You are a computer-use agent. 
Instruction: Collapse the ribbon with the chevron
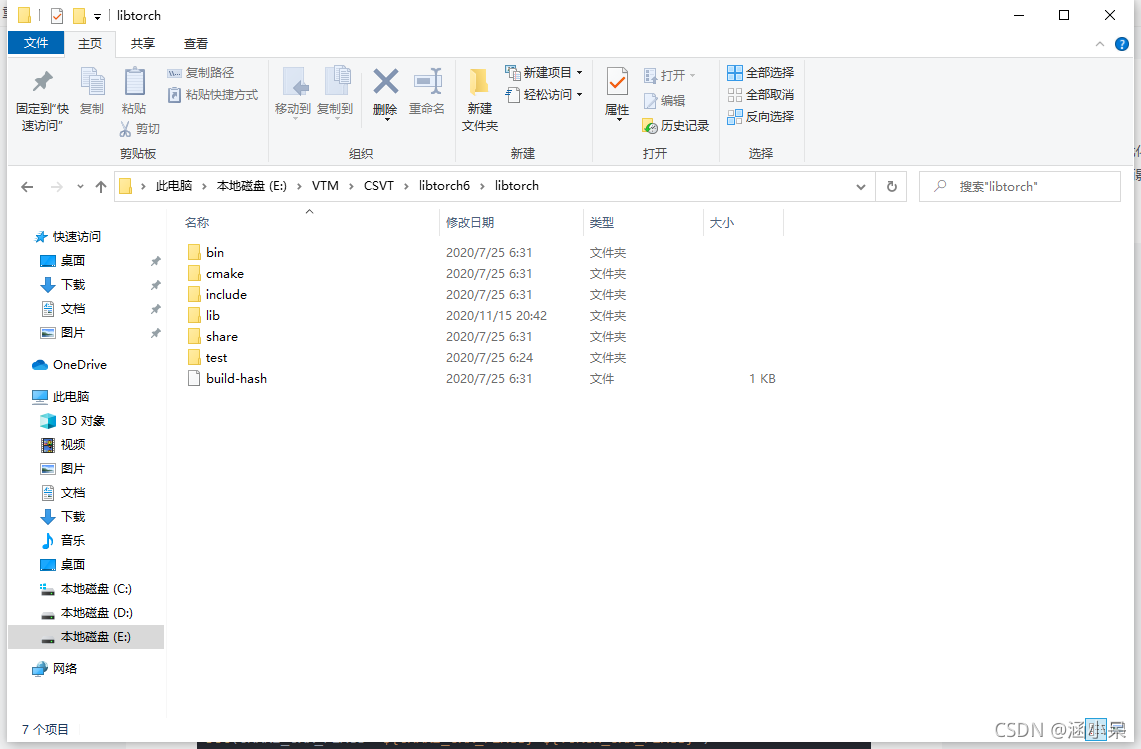tap(1099, 43)
